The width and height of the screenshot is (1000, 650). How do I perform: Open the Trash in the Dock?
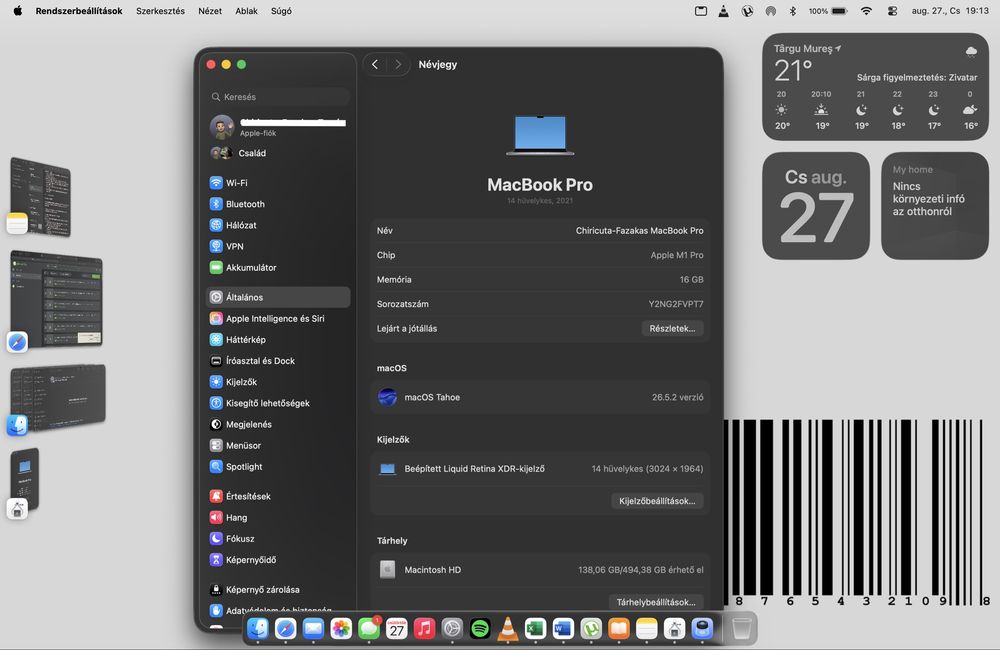tap(741, 630)
